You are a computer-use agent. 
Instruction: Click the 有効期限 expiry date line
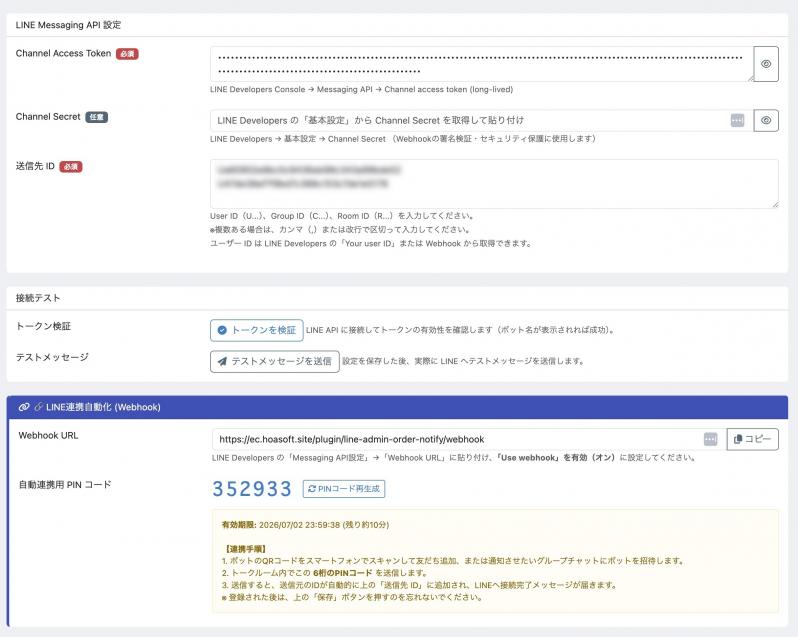tap(305, 525)
